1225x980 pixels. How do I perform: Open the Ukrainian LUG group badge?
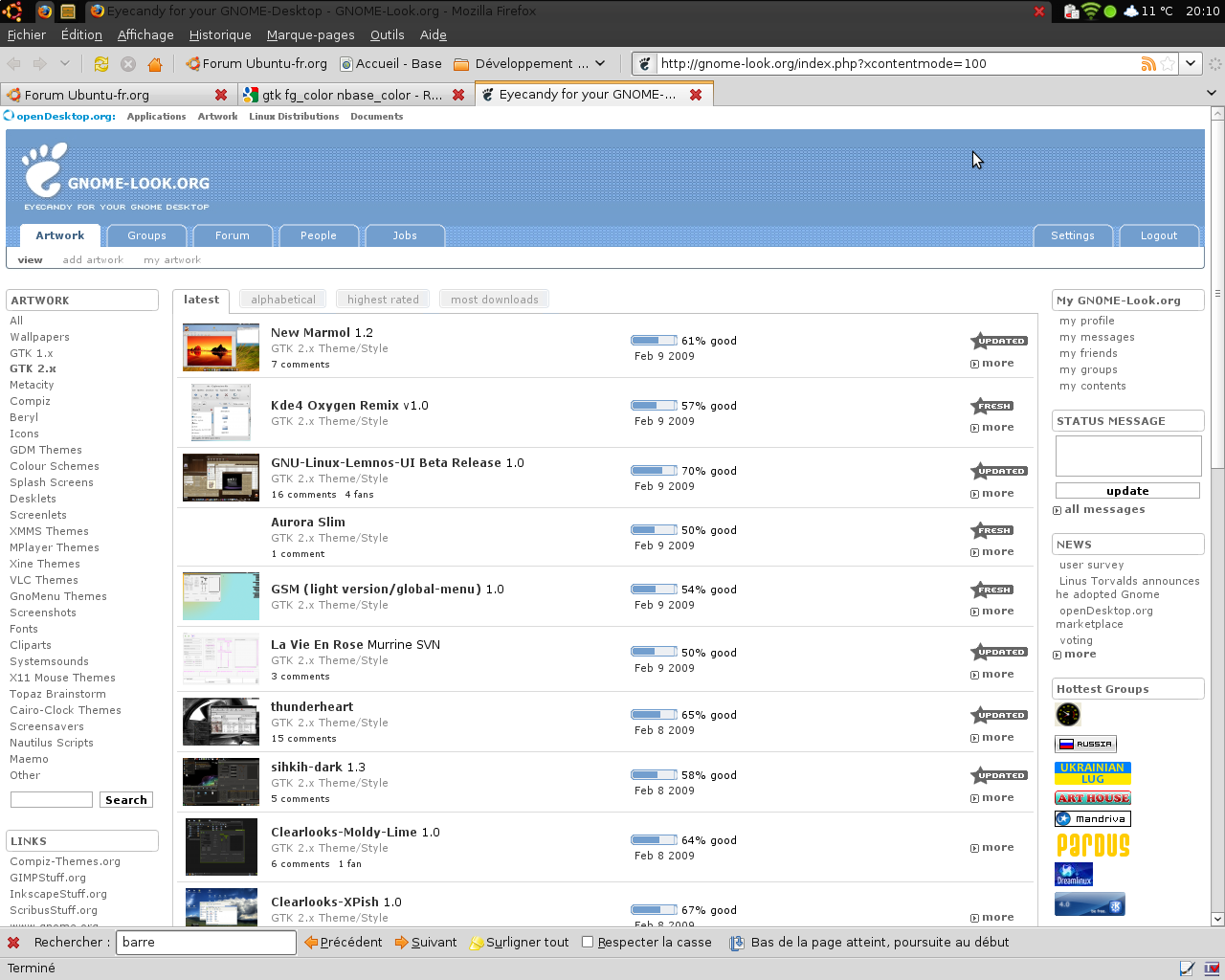tap(1093, 773)
